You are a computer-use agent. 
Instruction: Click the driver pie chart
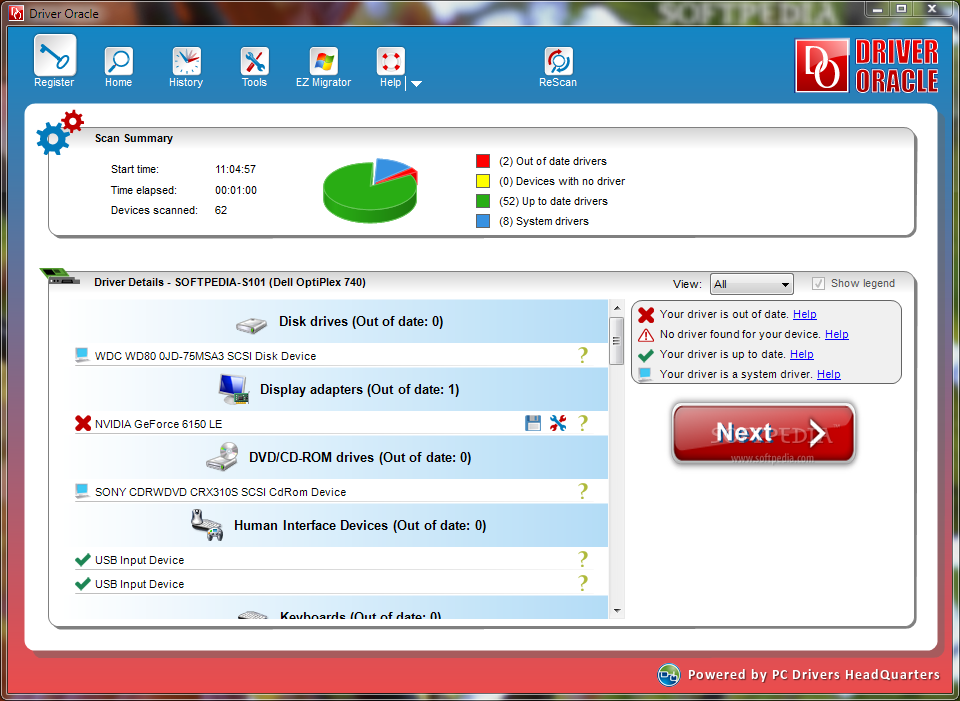[x=370, y=190]
